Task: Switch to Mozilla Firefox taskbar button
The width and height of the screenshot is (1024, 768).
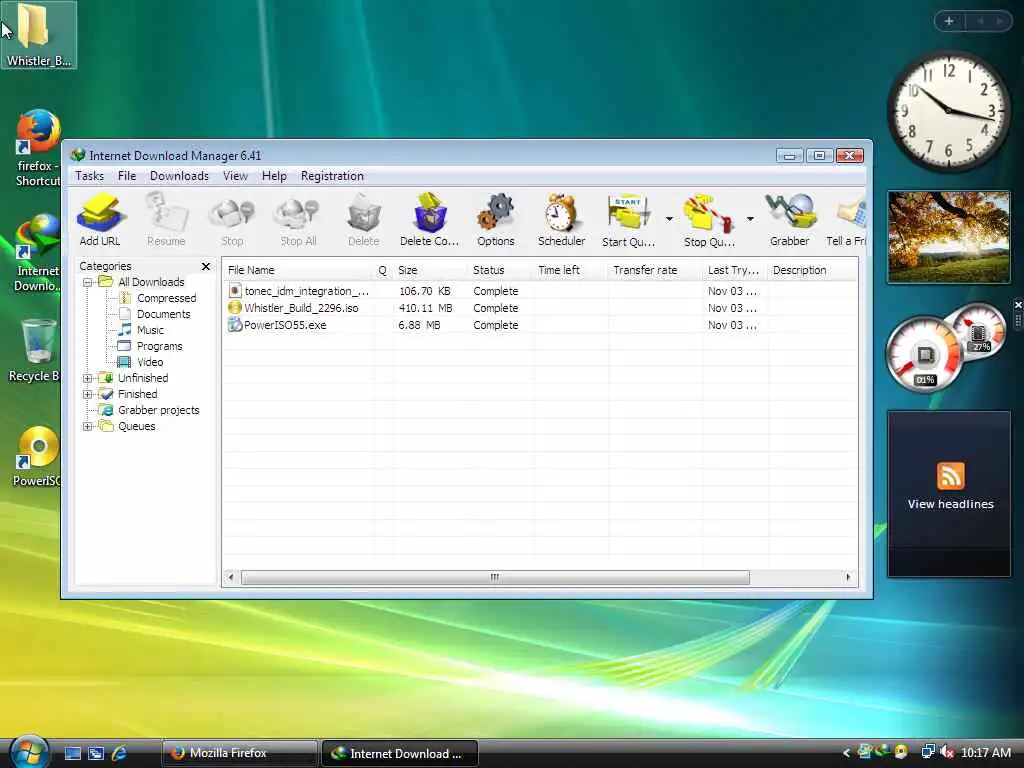Action: [239, 753]
